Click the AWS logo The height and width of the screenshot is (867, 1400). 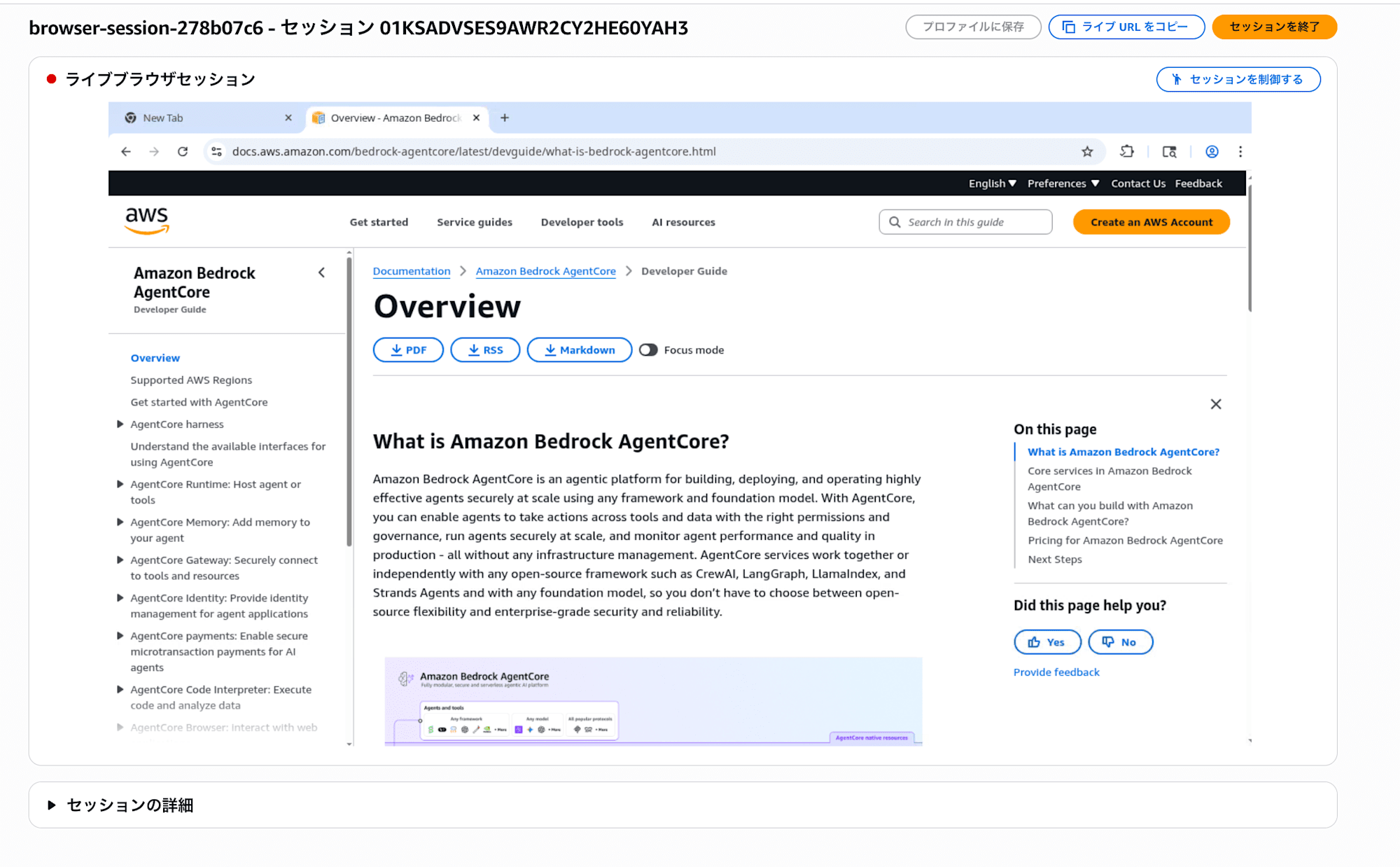coord(147,221)
